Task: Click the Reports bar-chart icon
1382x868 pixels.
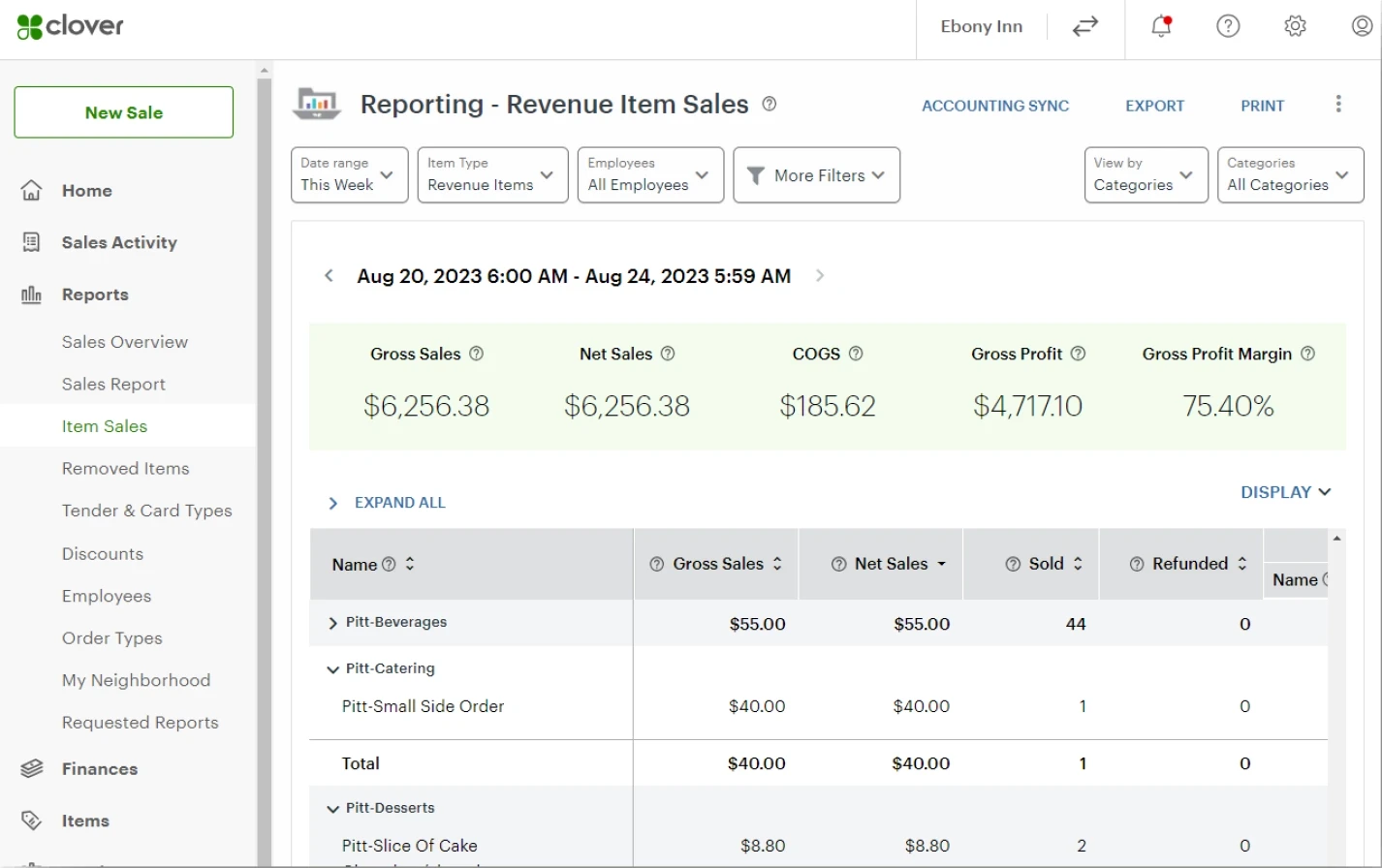Action: tap(32, 294)
